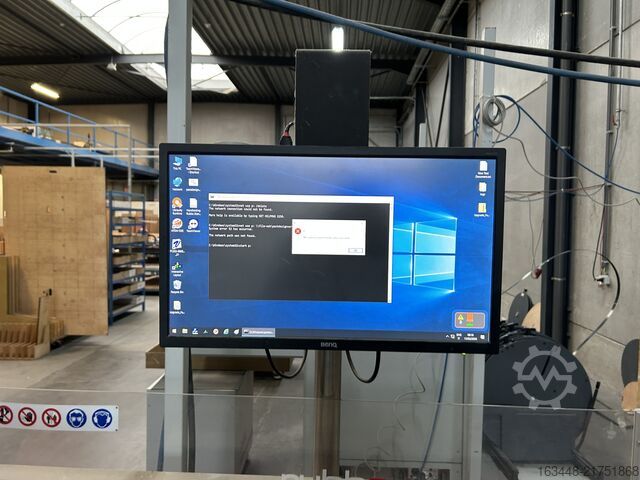The image size is (640, 480).
Task: Click the status widget with warning triangle
Action: point(470,320)
